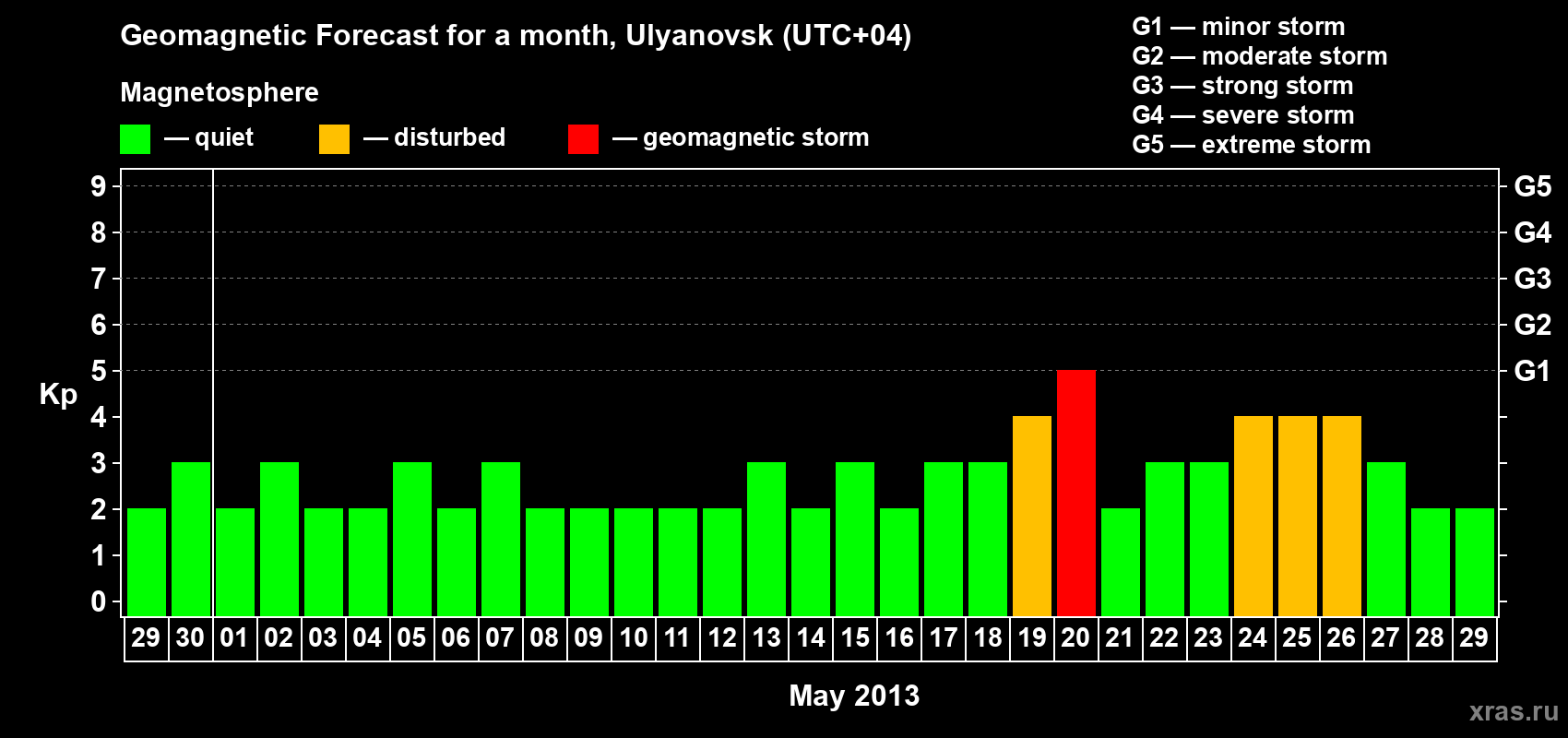Click date label 28
The image size is (1568, 738).
click(x=1430, y=638)
